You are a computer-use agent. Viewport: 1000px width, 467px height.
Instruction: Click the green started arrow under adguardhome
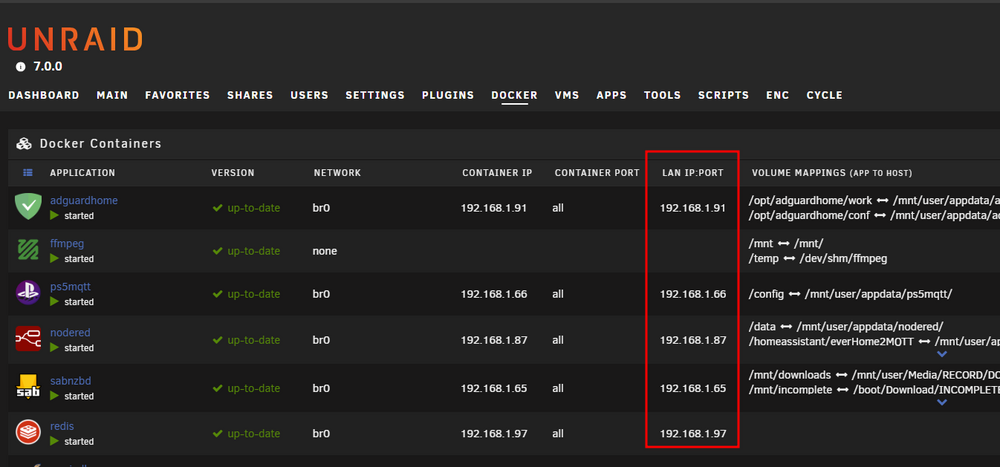pos(54,216)
